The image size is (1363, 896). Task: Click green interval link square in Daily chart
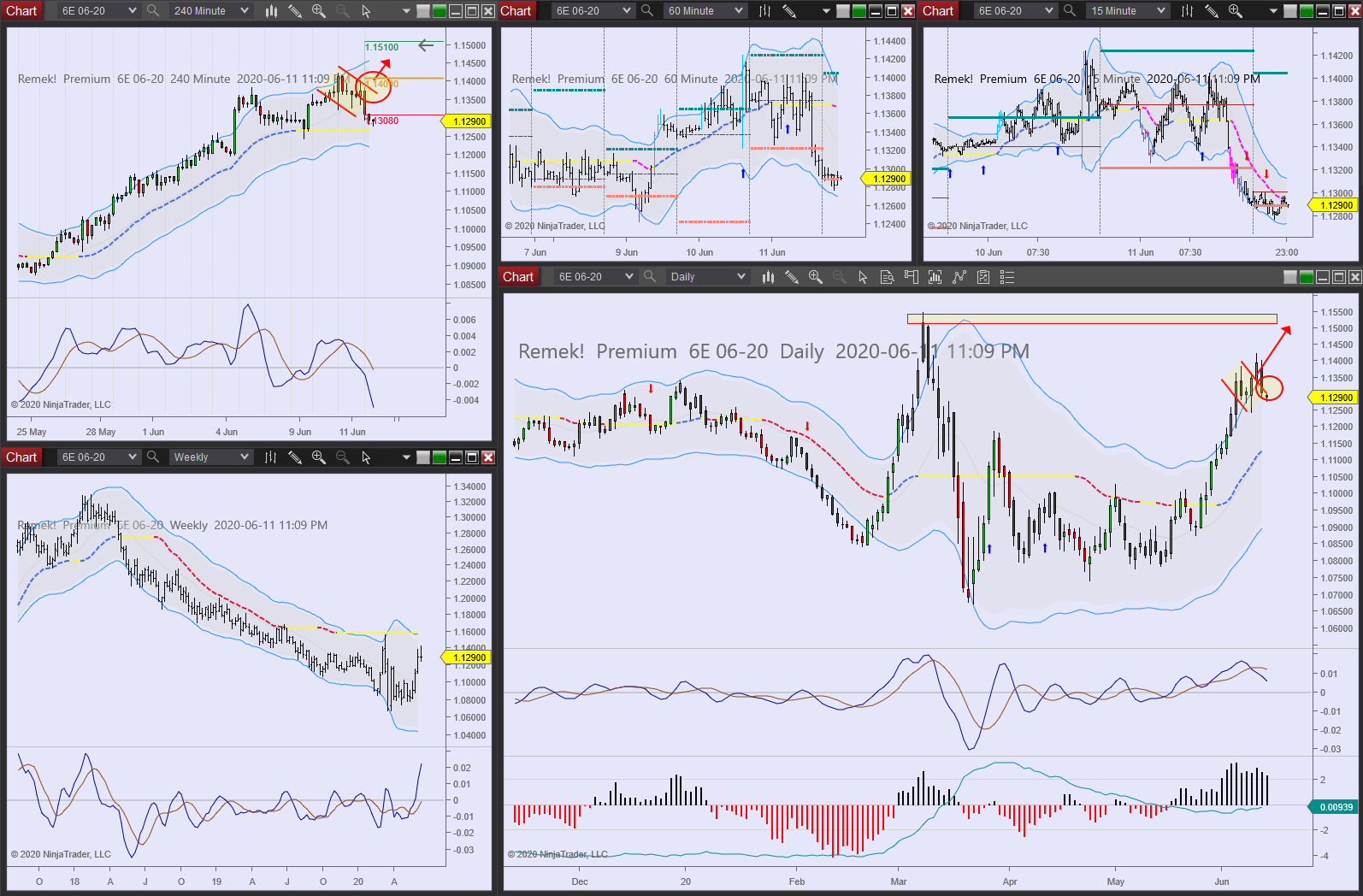click(1307, 277)
